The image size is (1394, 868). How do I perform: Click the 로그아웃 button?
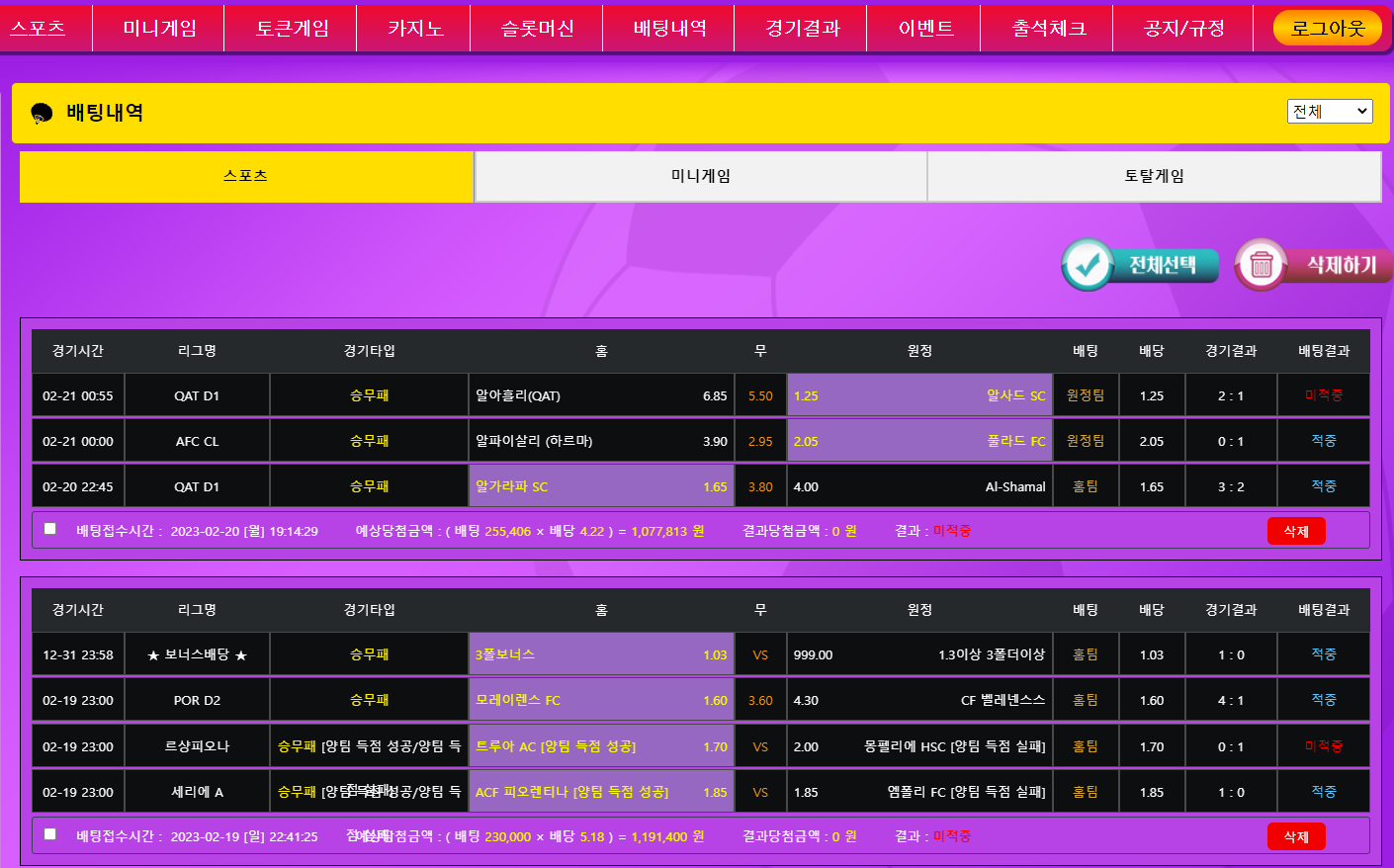[1327, 28]
